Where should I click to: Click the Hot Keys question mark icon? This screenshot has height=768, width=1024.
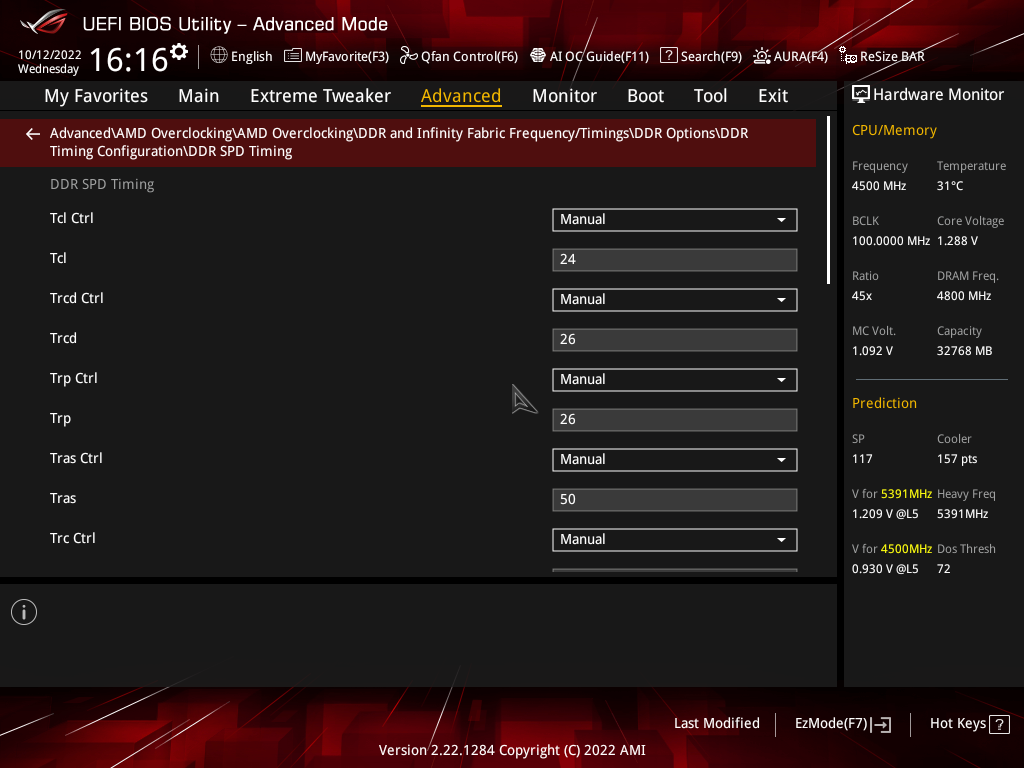coord(999,724)
